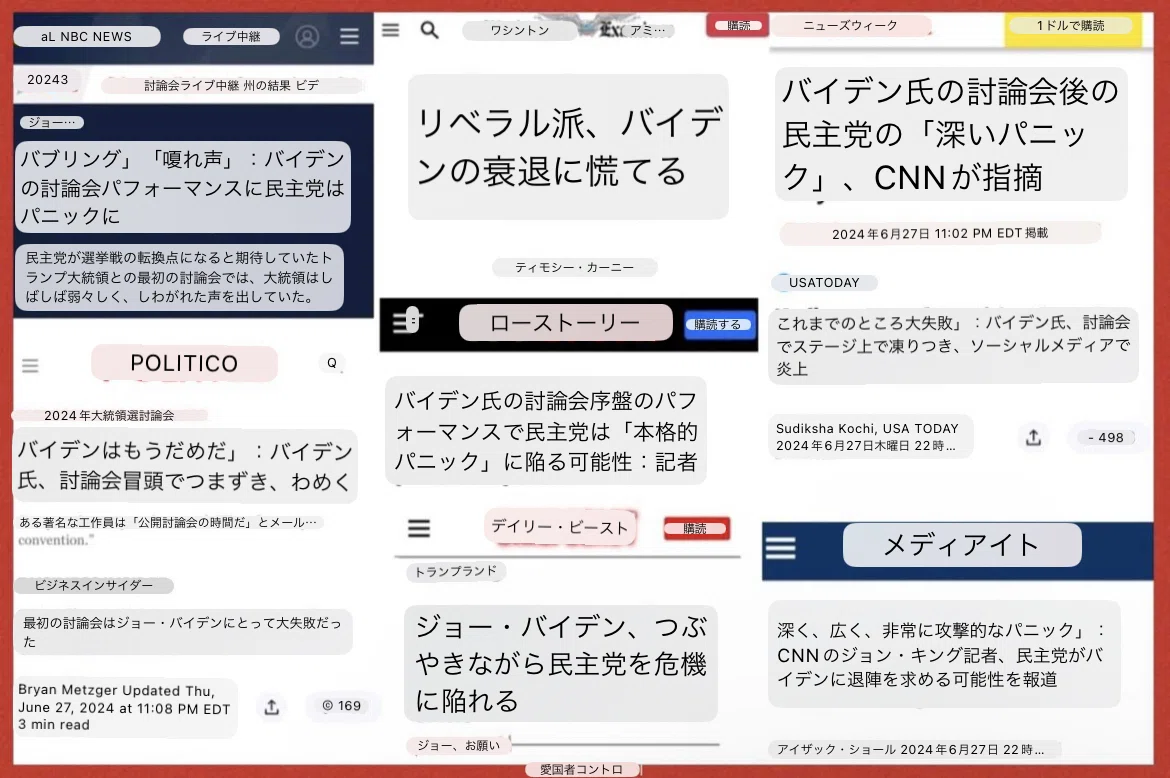Click the アイザック・ショール byline
The height and width of the screenshot is (778, 1170).
[915, 750]
